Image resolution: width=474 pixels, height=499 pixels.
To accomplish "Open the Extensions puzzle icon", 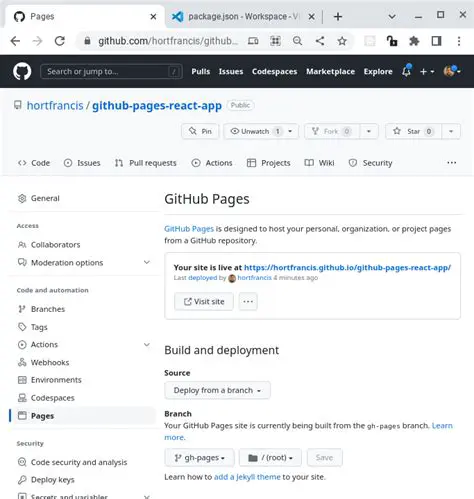I will click(x=414, y=41).
